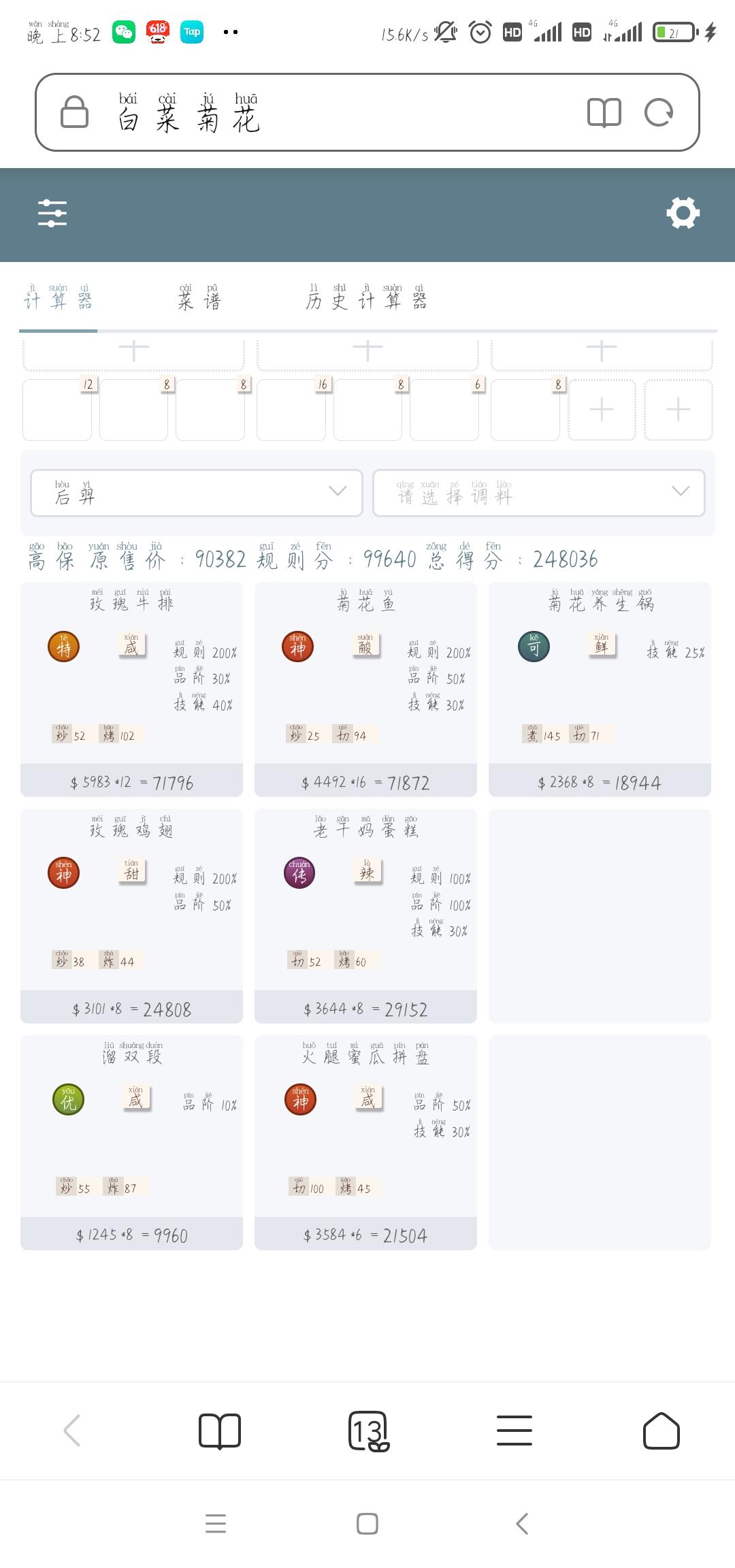Screen dimensions: 735x1568
Task: Open settings gear in the header
Action: [x=683, y=213]
